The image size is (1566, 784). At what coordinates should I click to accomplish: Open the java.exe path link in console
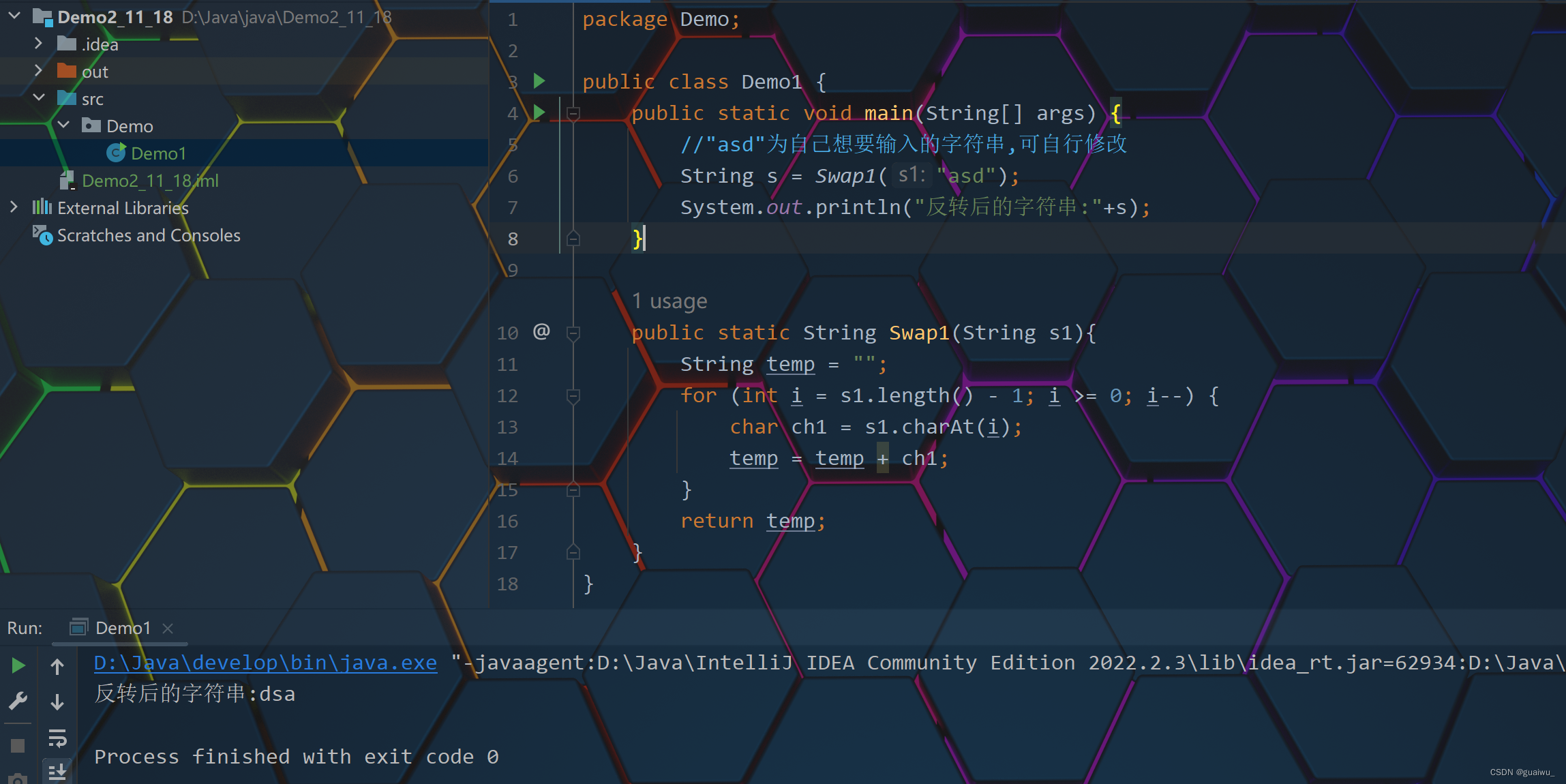tap(265, 663)
